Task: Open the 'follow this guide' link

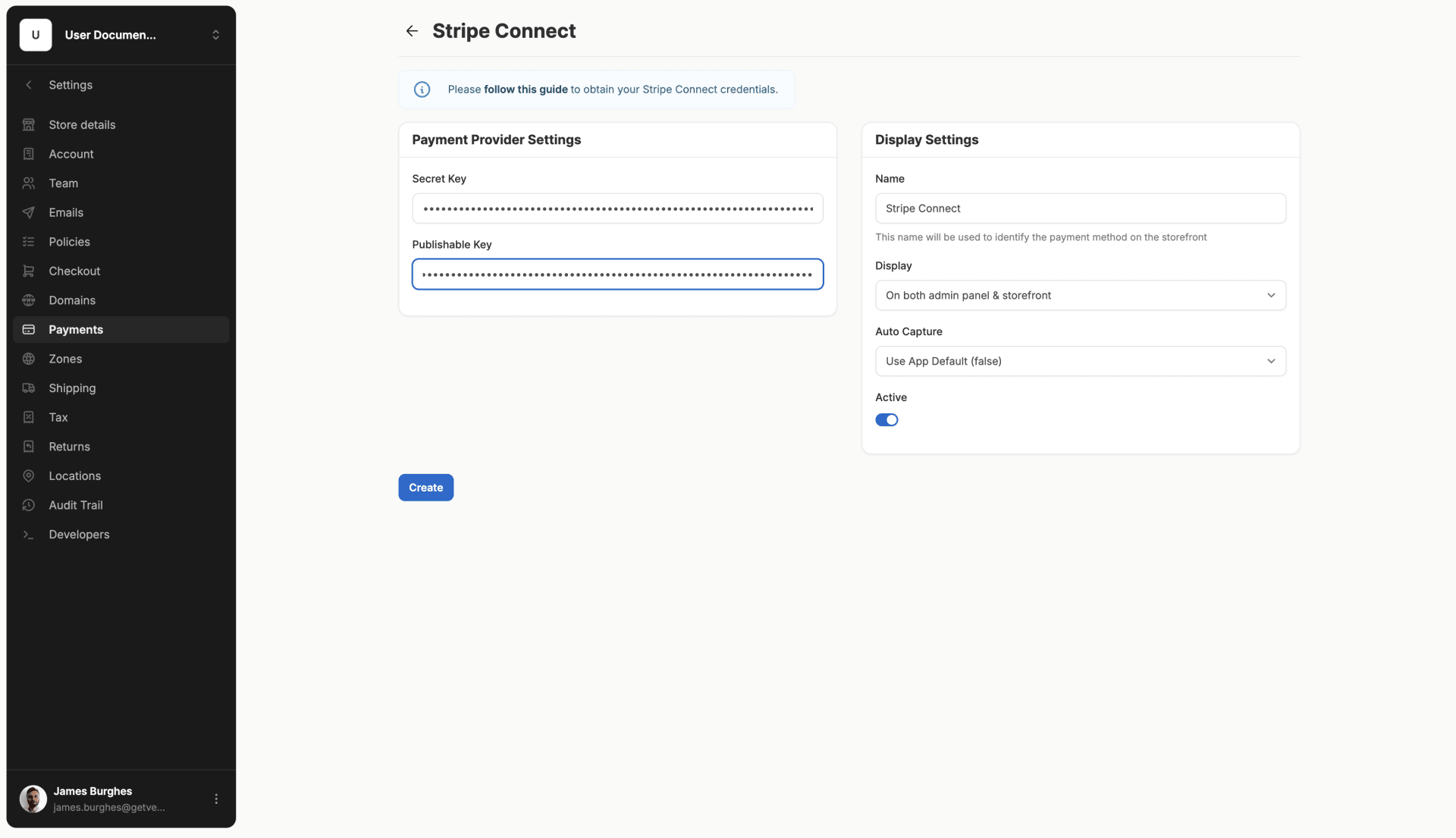Action: 526,89
